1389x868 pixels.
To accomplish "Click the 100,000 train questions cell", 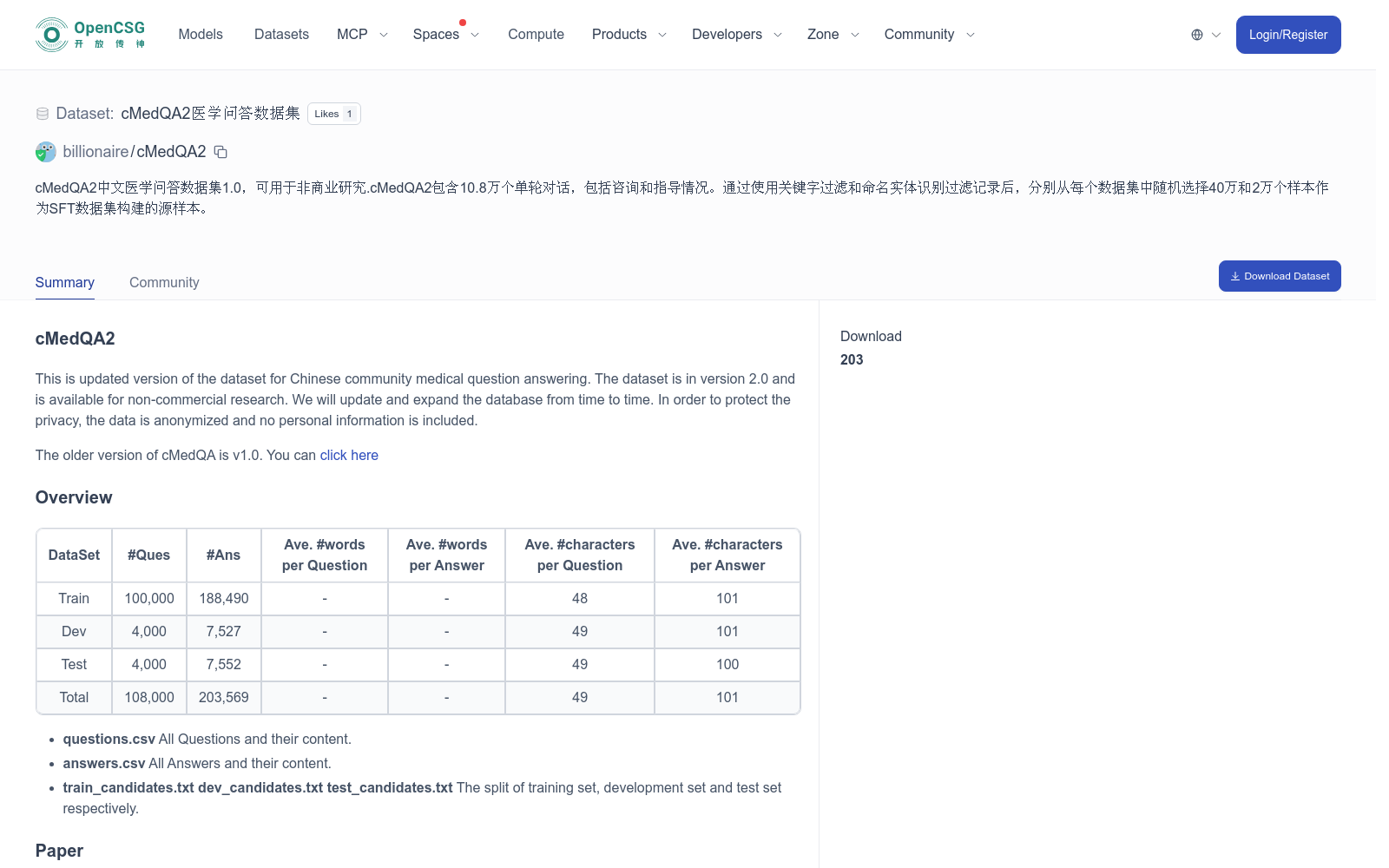I will click(x=149, y=599).
